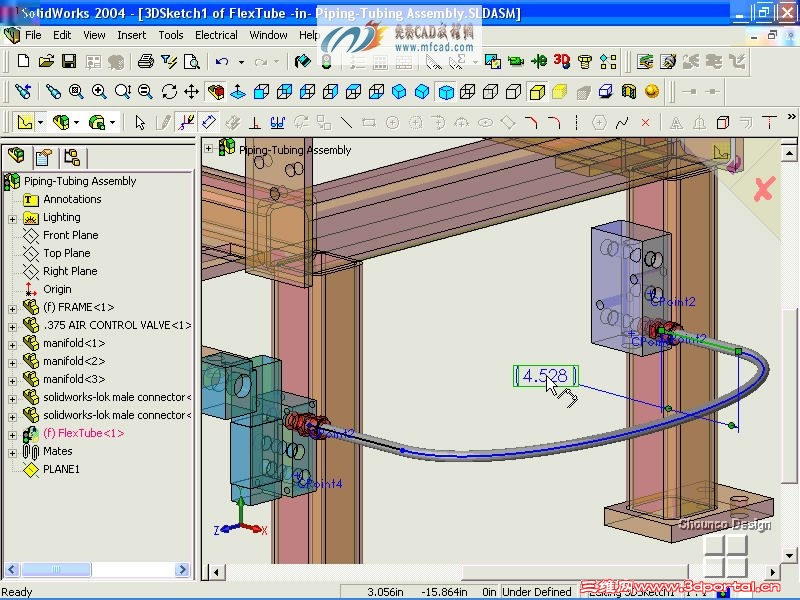Click the red 3D icon

point(561,61)
